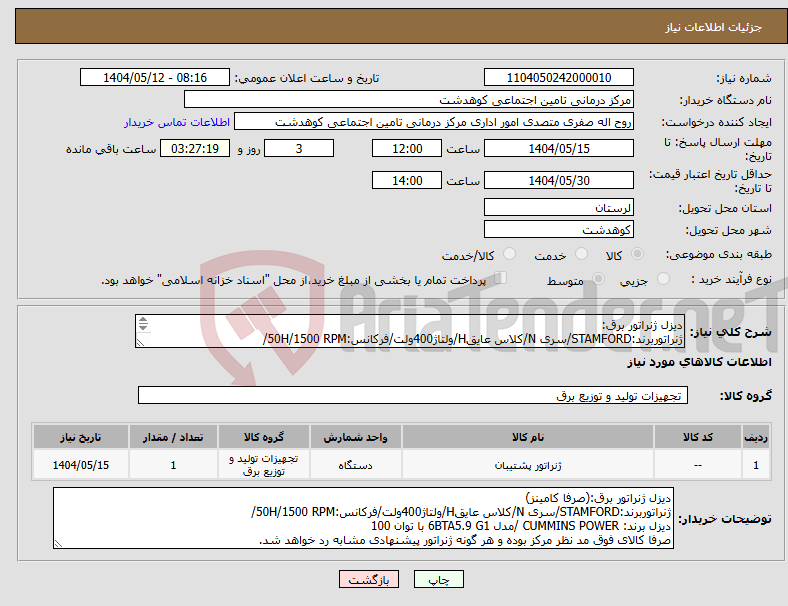Click the تاریخ نیاز column header

tap(81, 437)
